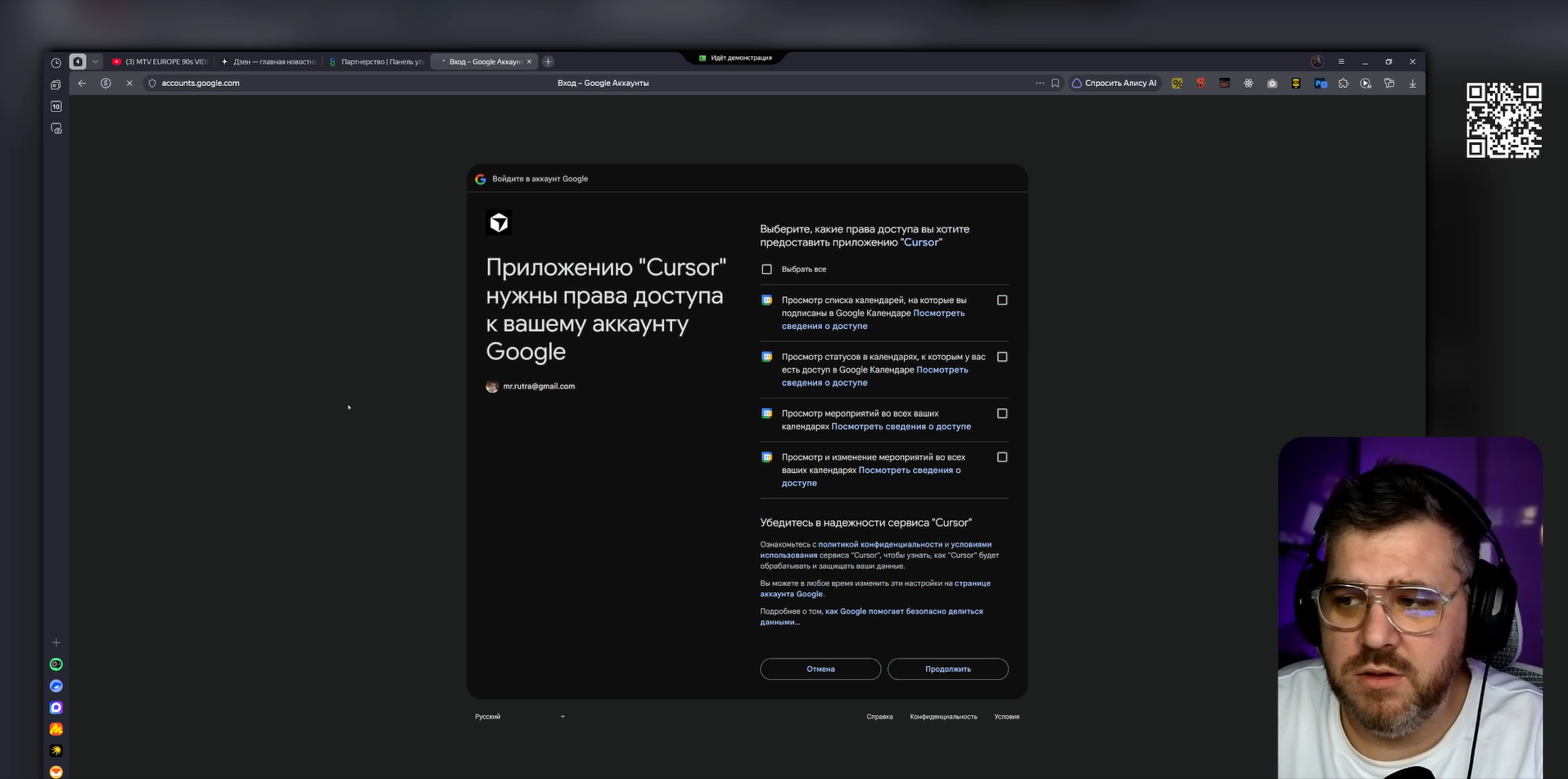Image resolution: width=1568 pixels, height=779 pixels.
Task: Open the OFF toggle extension
Action: (x=1225, y=83)
